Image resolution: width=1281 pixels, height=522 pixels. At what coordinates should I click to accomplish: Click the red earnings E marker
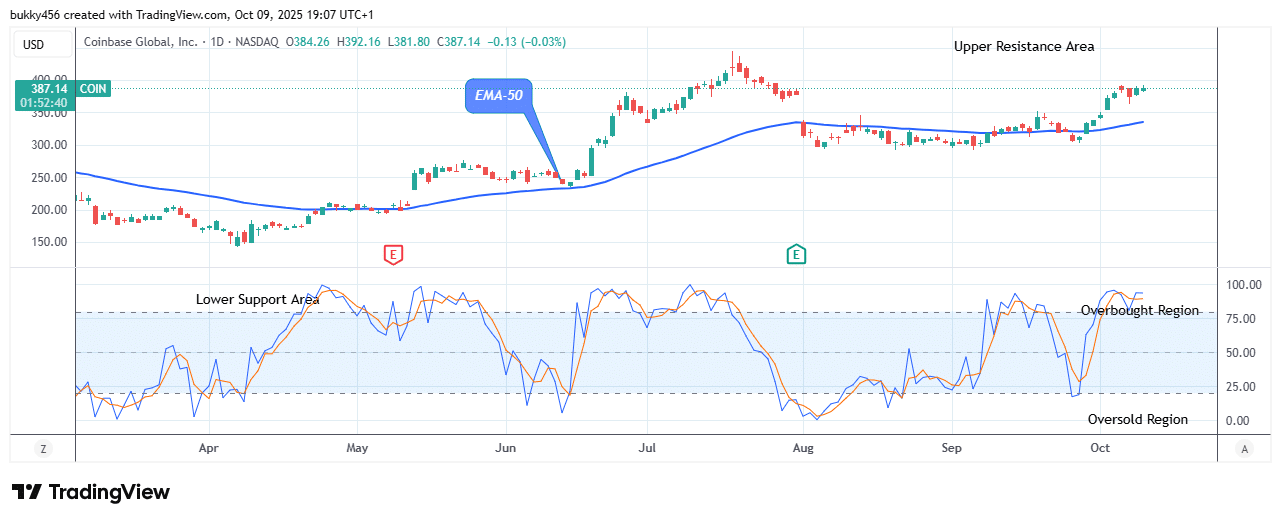[x=393, y=255]
